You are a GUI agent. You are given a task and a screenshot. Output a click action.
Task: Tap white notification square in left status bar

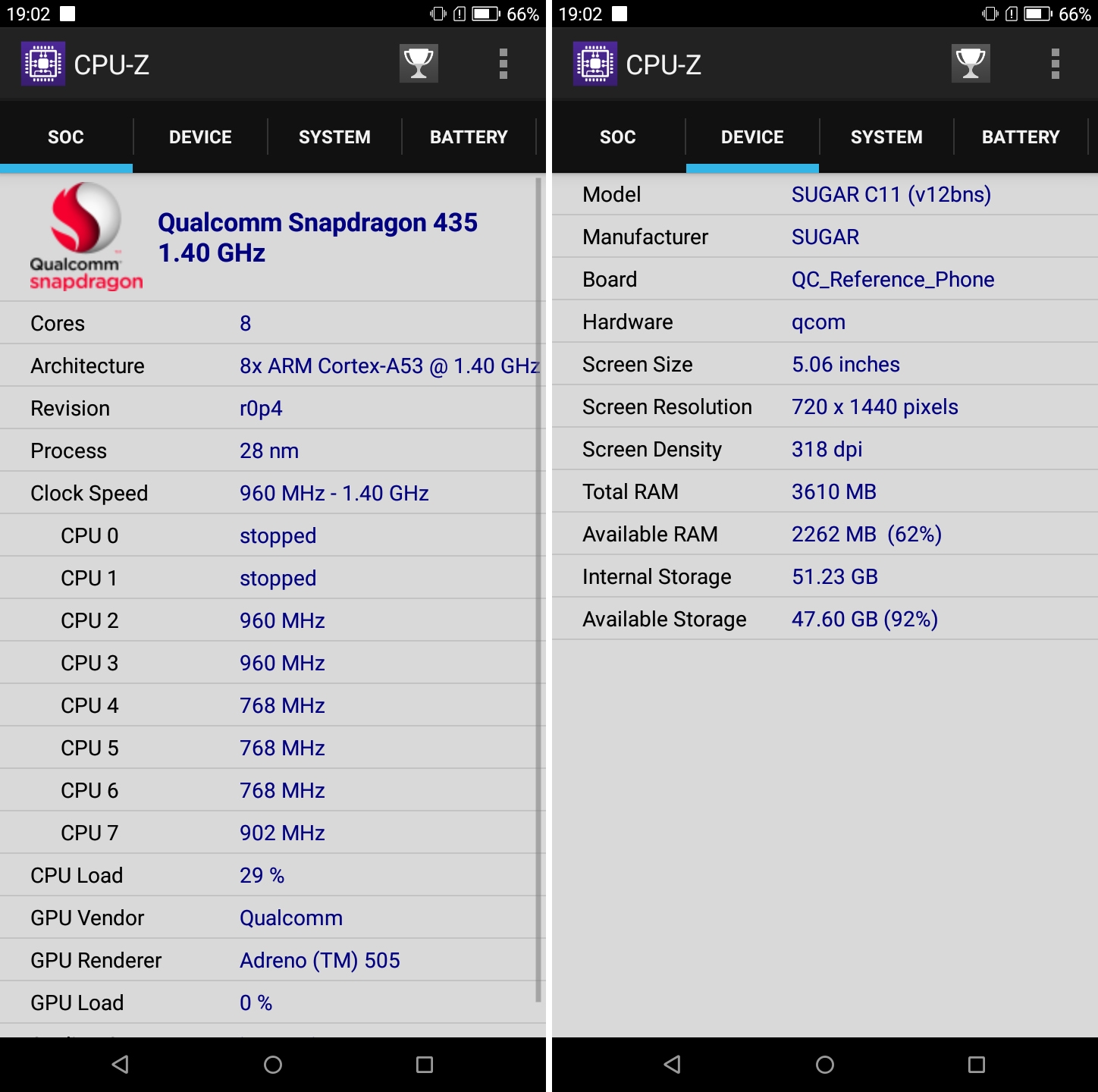pos(67,14)
